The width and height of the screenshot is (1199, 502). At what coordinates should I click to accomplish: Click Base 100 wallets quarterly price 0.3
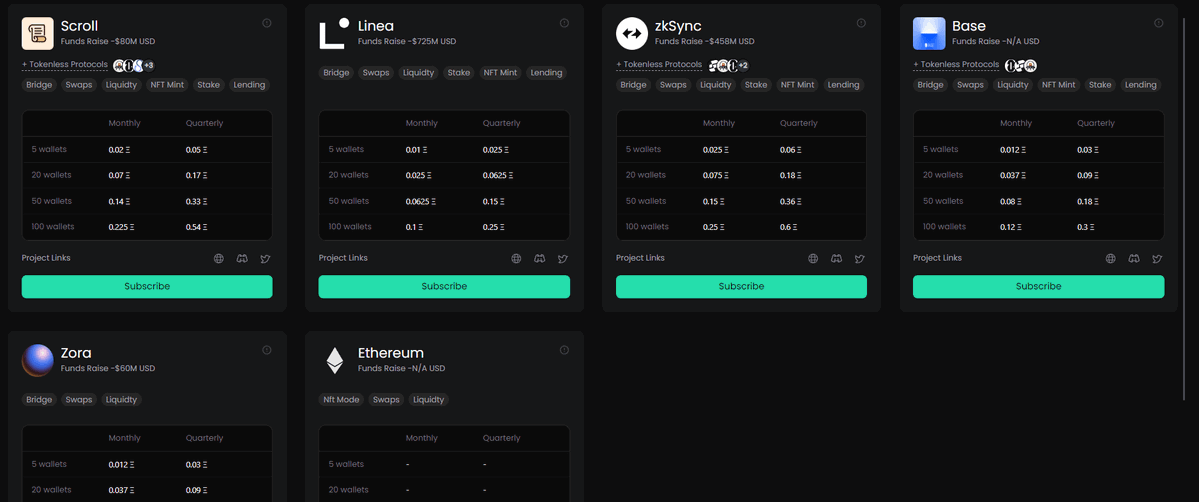coord(1087,227)
